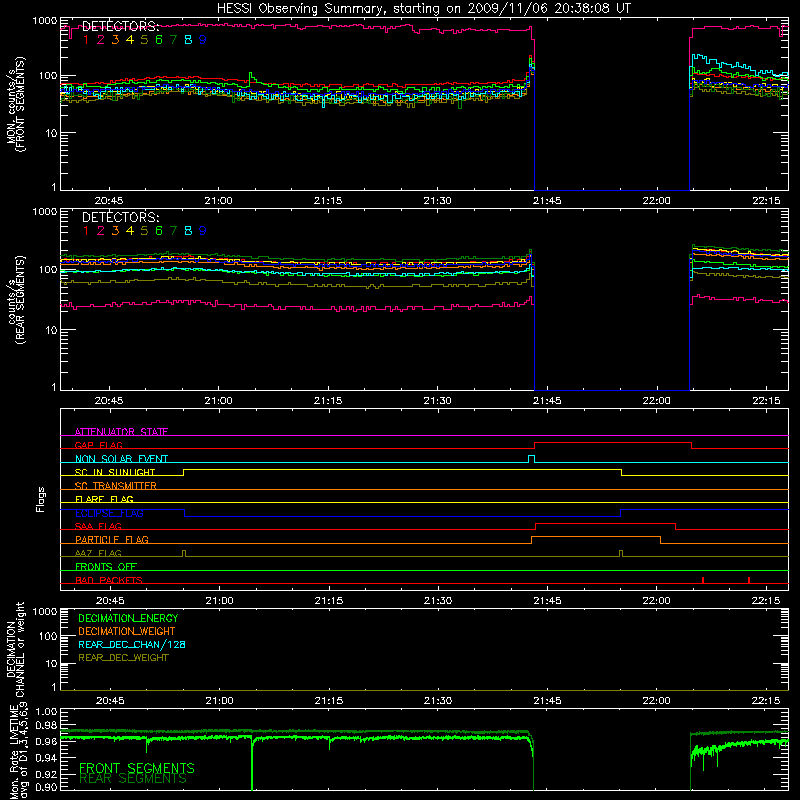Pick detector number 7 in the rear segments legend
Viewport: 800px width, 800px height.
tap(173, 231)
